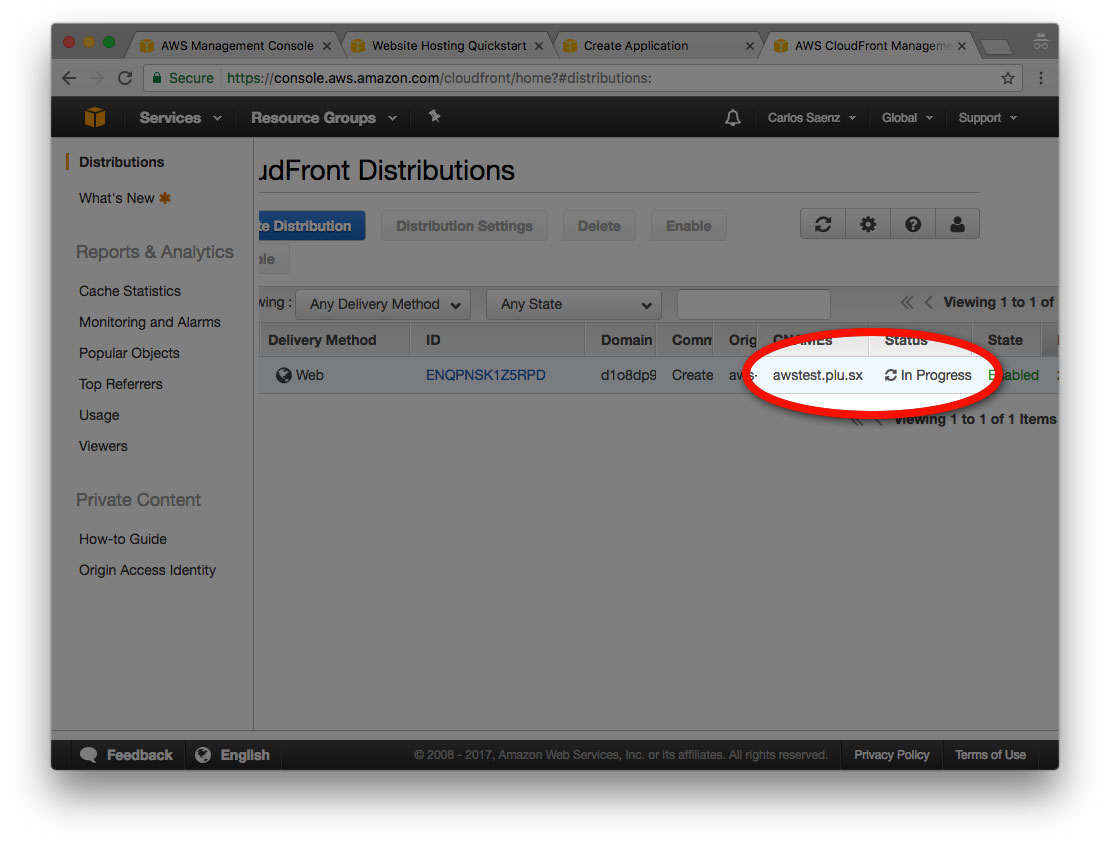
Task: Open distribution ENQPNSK1Z5RPD link
Action: (486, 375)
